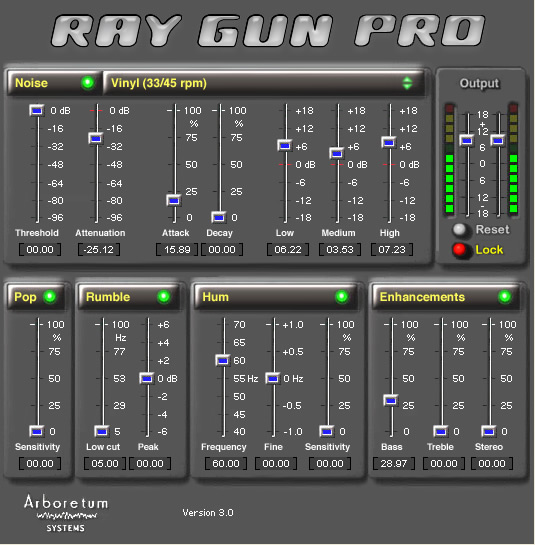Toggle the Enhancements section green LED
The height and width of the screenshot is (545, 535).
[x=504, y=296]
